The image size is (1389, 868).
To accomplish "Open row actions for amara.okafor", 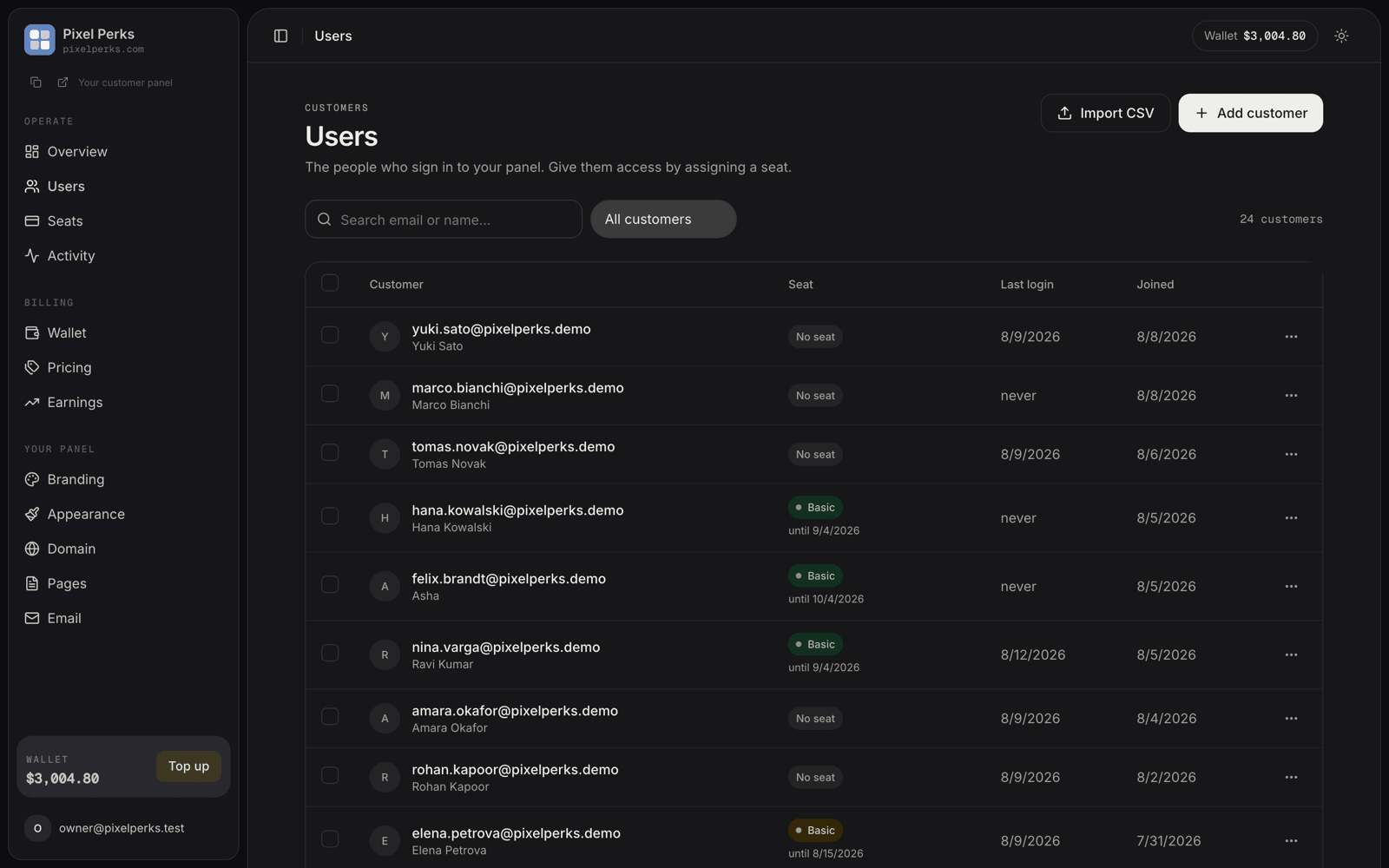I will tap(1291, 719).
